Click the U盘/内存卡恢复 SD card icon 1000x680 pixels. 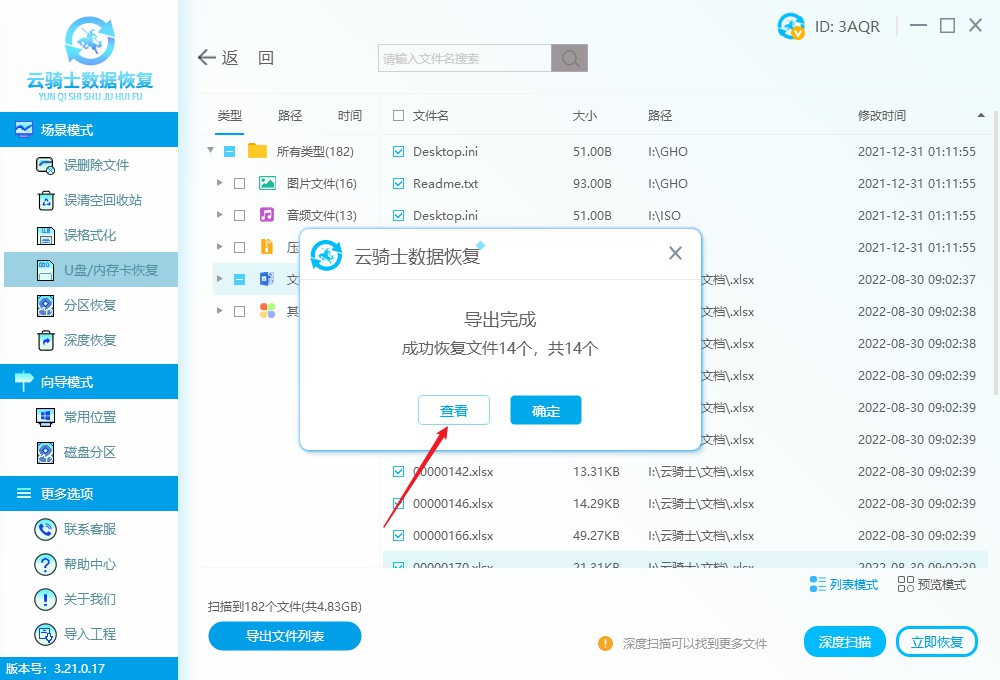click(x=45, y=270)
